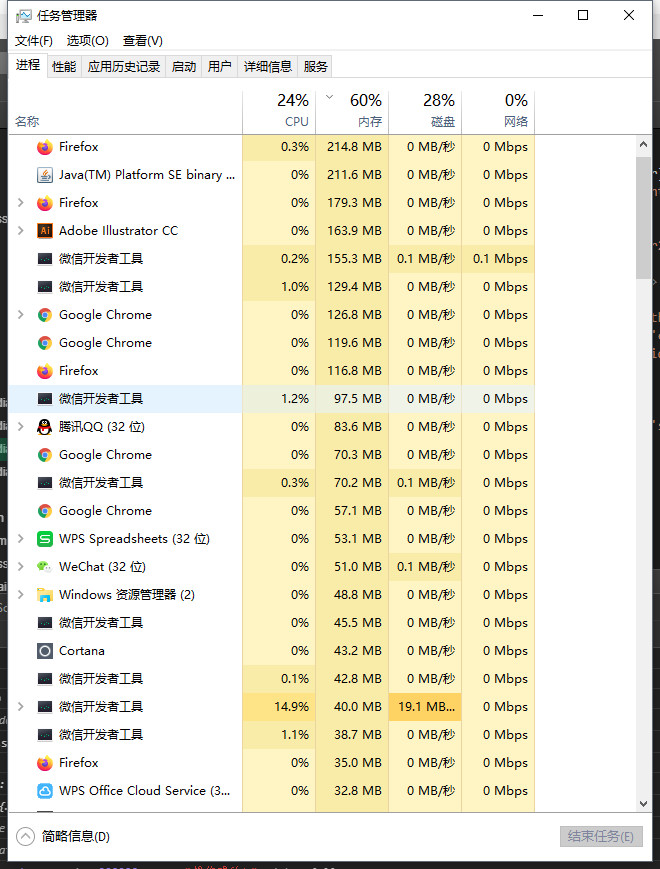
Task: Click Firefox icon in 116.8 MB row
Action: coord(45,371)
